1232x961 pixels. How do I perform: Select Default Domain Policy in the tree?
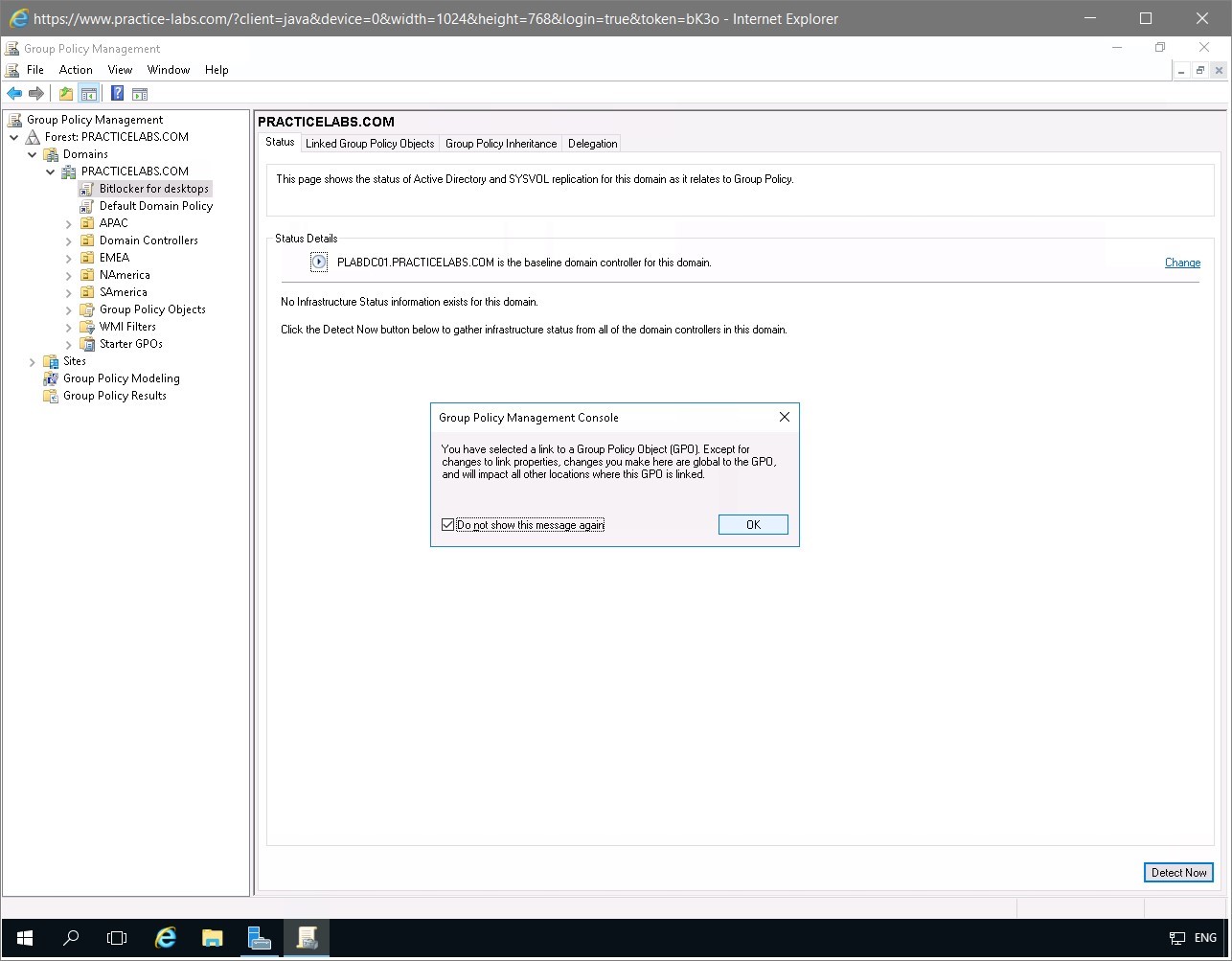[x=156, y=205]
